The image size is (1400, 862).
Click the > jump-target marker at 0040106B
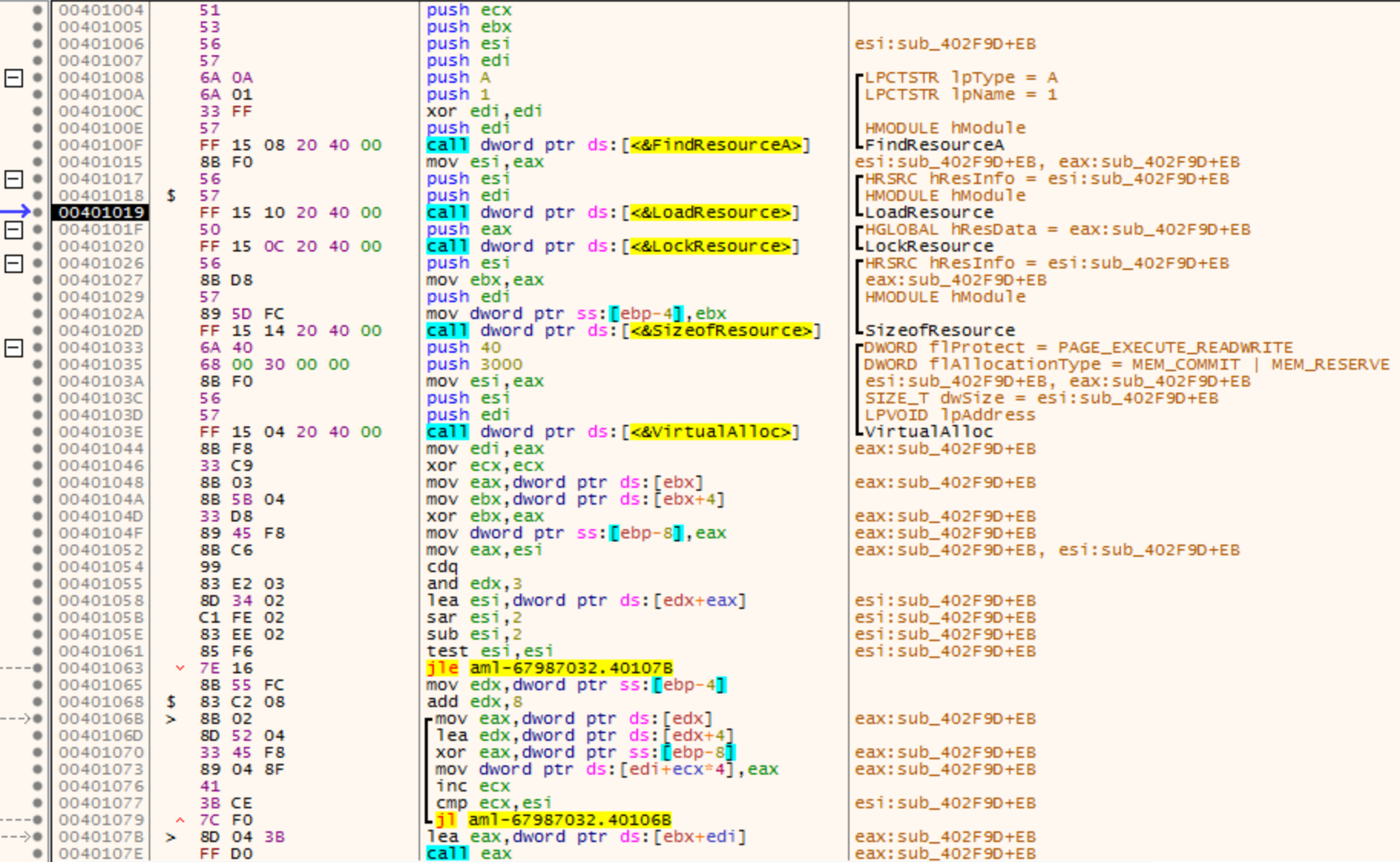(x=171, y=719)
